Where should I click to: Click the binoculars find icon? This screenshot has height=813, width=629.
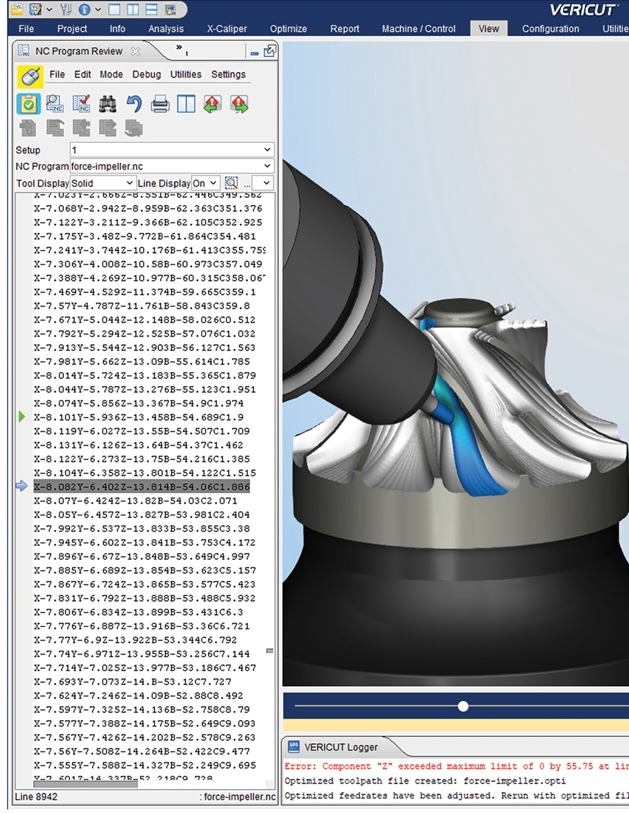point(107,104)
